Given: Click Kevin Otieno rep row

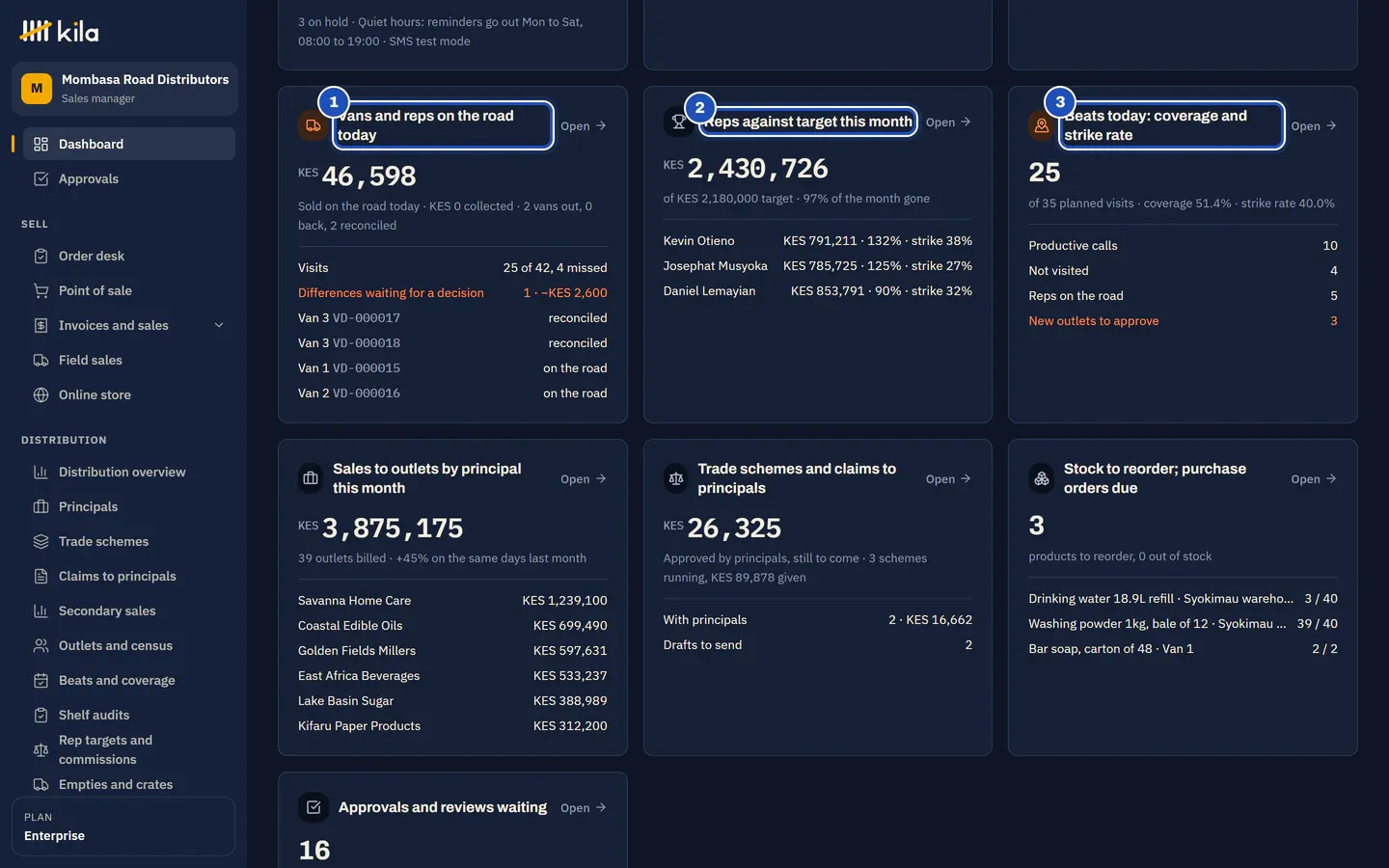Looking at the screenshot, I should 818,240.
